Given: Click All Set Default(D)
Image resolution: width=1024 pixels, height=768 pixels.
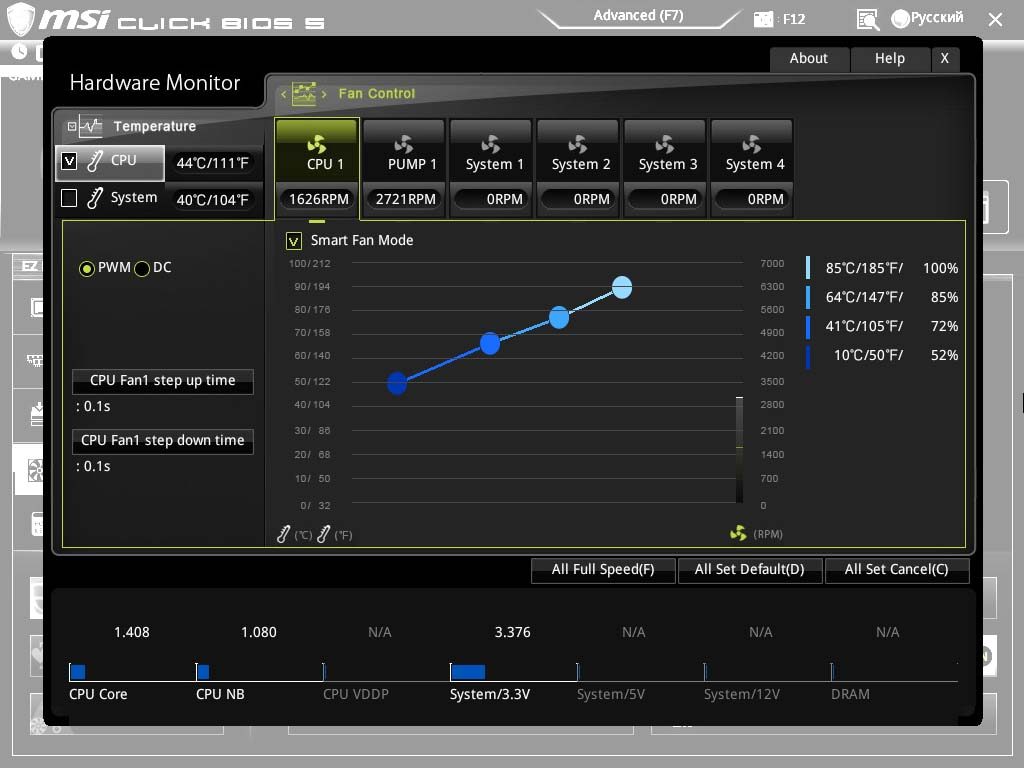Looking at the screenshot, I should point(750,569).
